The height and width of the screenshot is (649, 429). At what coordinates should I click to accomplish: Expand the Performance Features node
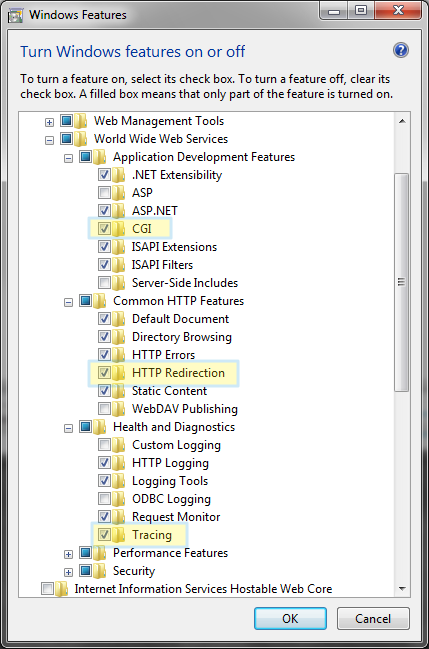(x=68, y=554)
